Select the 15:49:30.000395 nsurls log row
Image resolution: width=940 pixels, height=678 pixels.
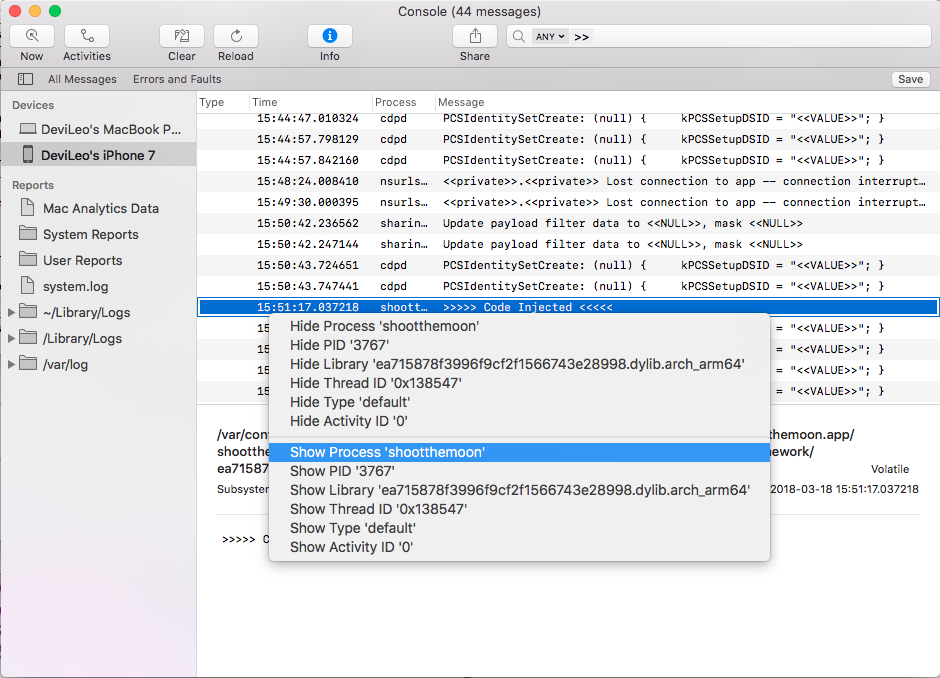pyautogui.click(x=568, y=202)
